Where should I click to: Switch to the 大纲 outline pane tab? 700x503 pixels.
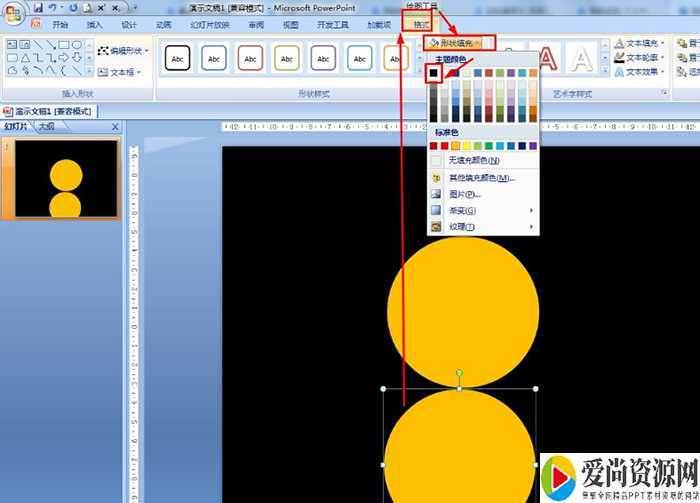(47, 127)
